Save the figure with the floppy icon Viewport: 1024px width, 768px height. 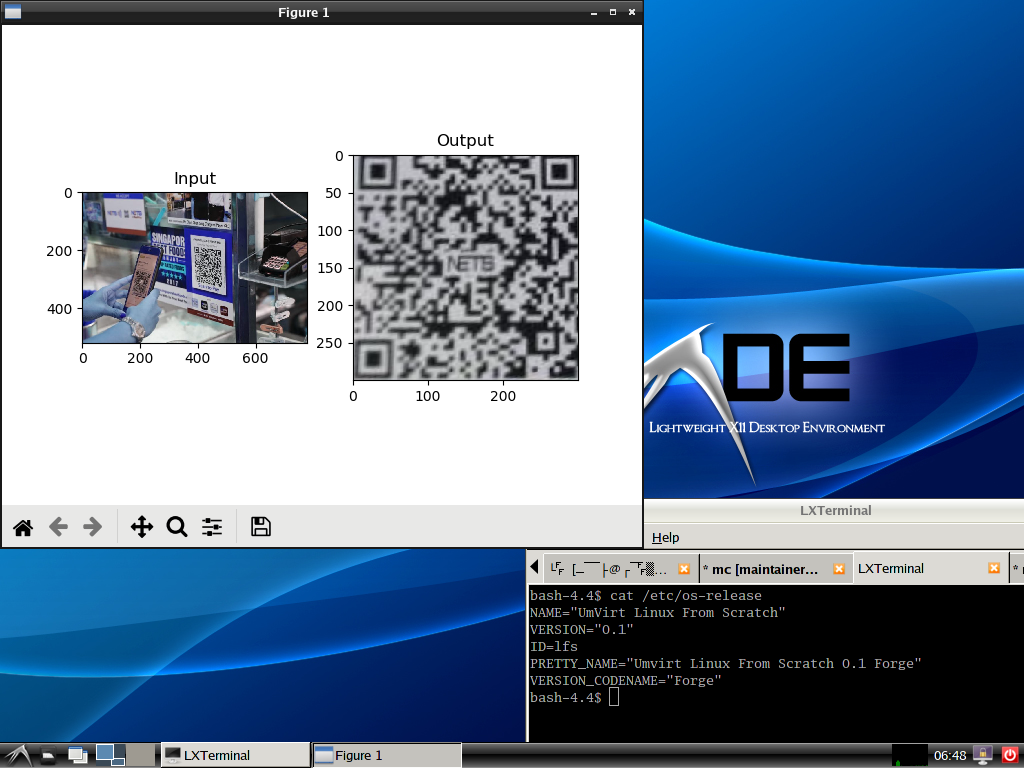pyautogui.click(x=261, y=527)
